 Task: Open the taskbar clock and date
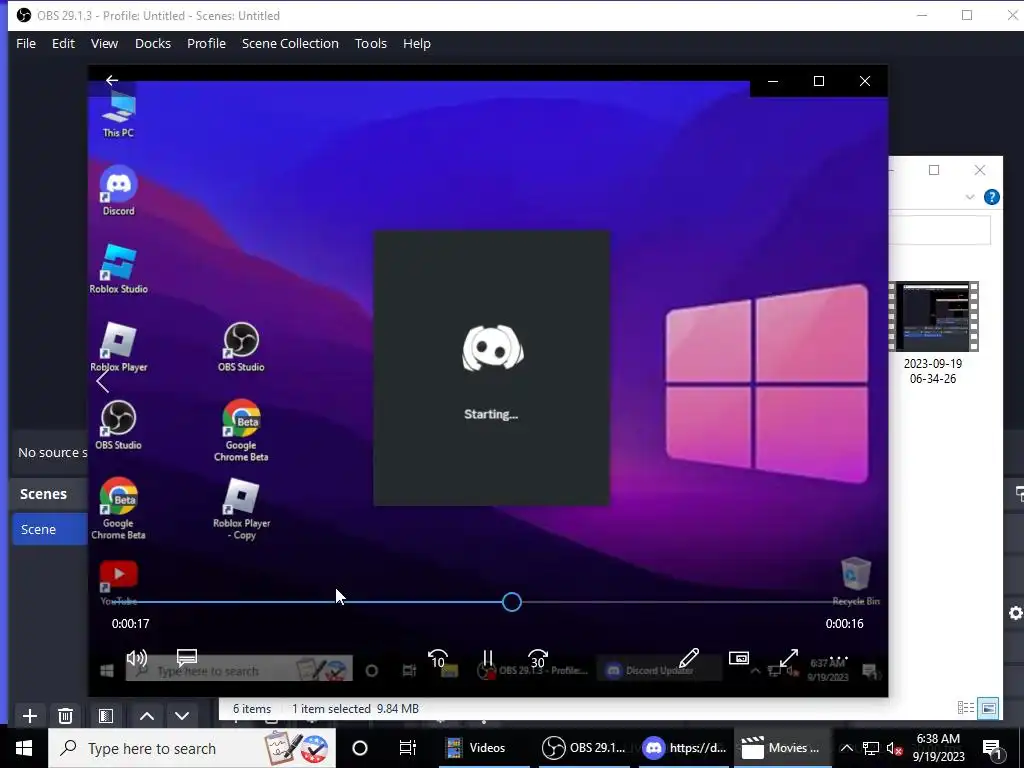click(938, 748)
